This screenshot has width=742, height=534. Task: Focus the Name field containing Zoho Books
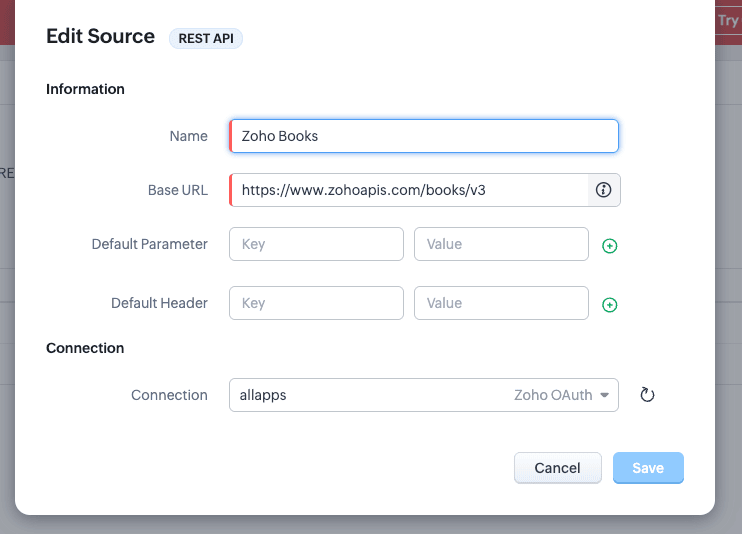coord(424,136)
